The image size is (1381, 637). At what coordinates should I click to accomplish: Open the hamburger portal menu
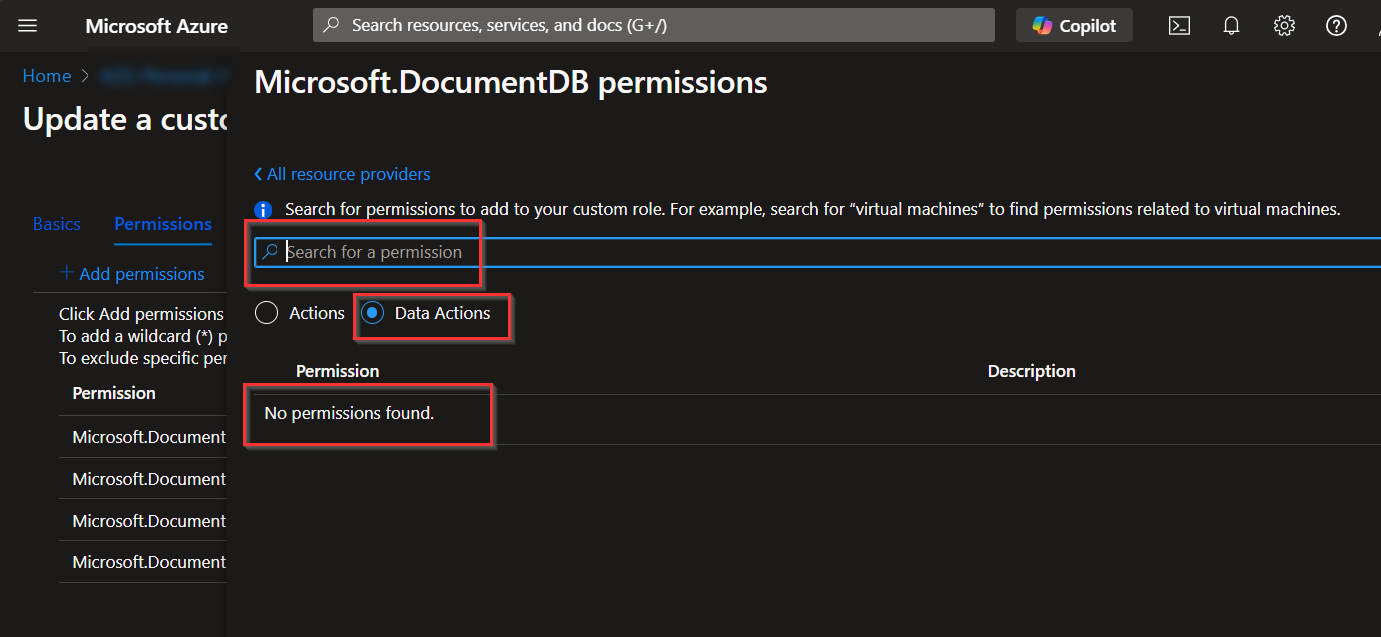27,26
